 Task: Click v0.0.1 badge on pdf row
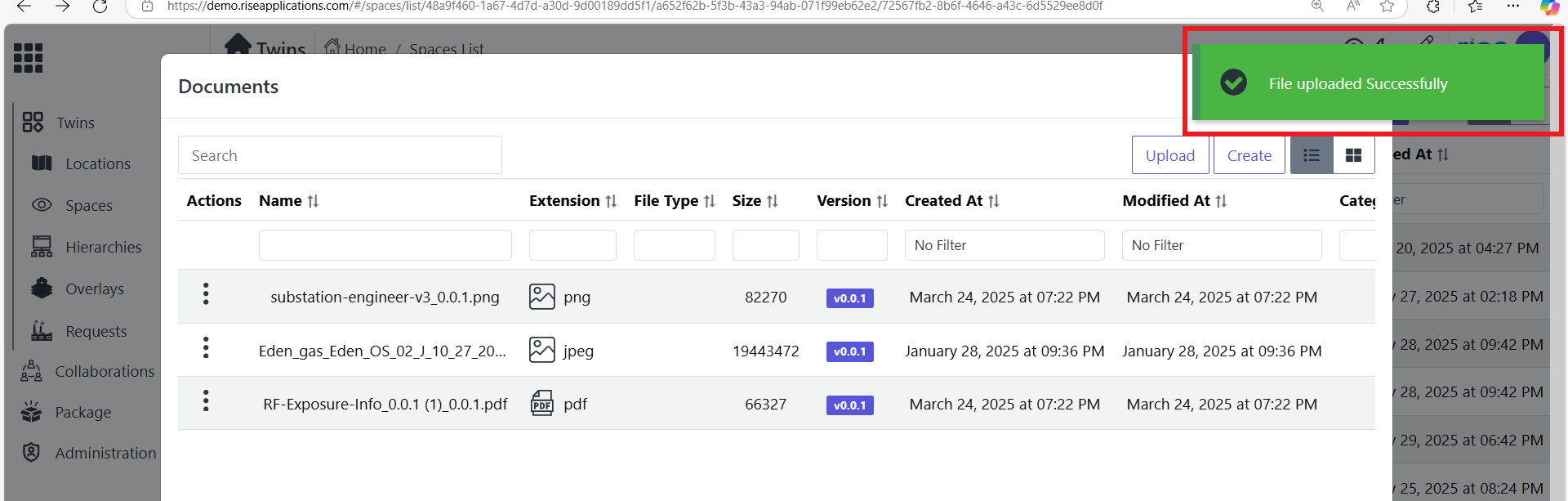pos(850,405)
